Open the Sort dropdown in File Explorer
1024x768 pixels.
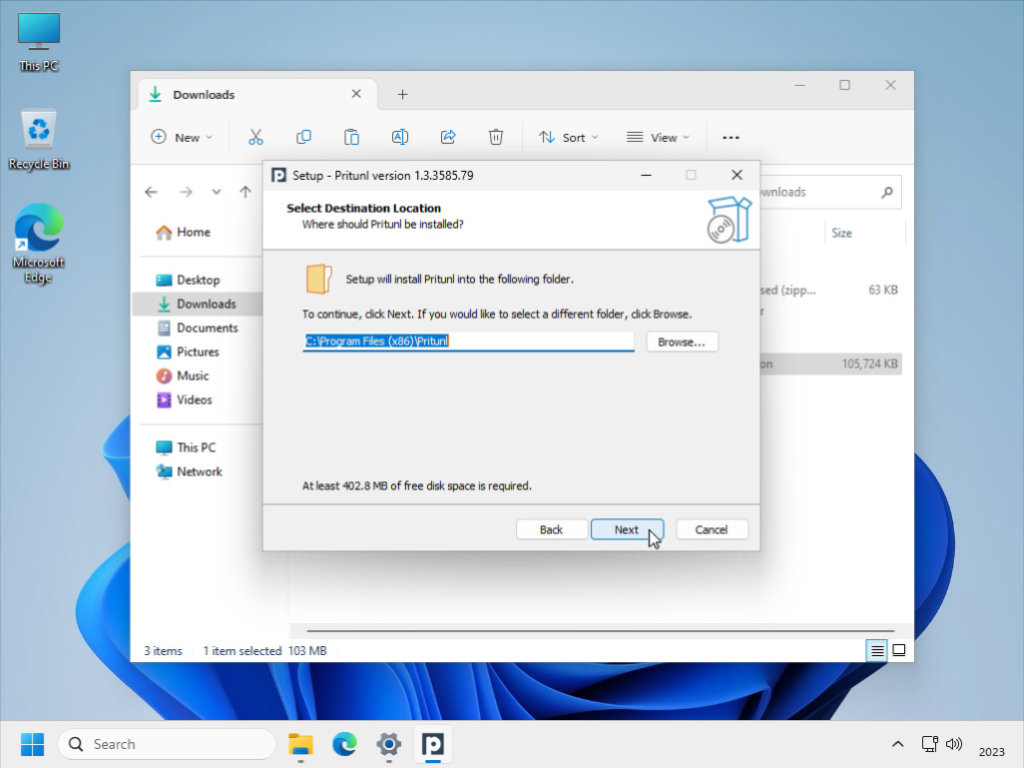[x=568, y=137]
